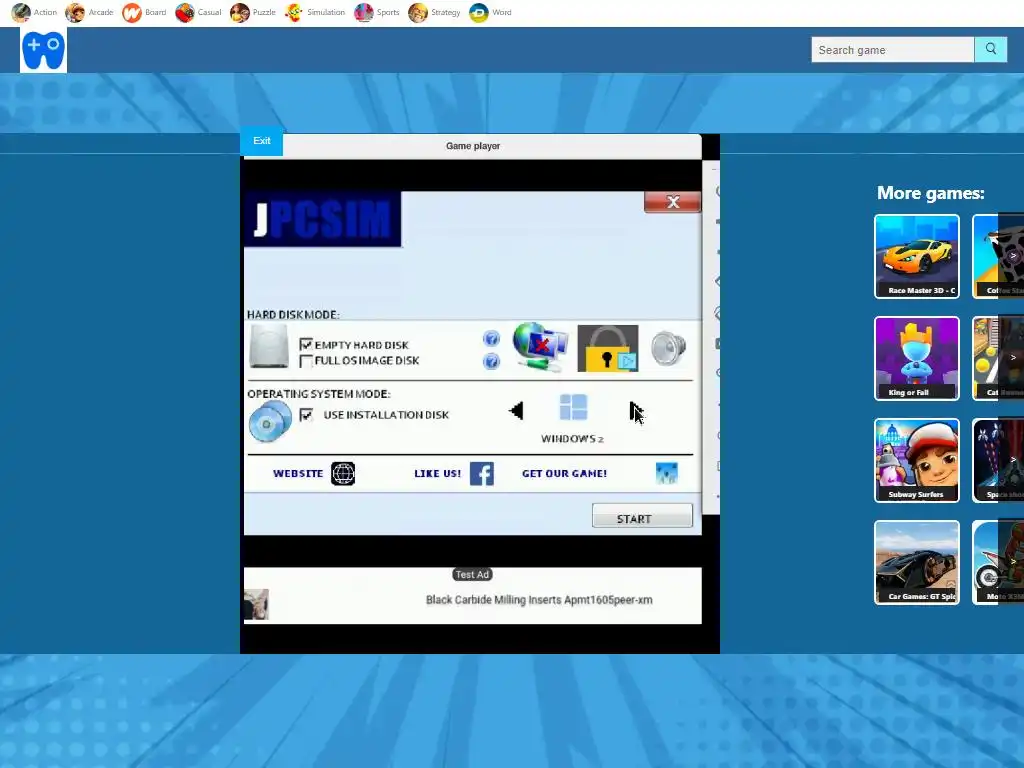Open the Arcade games category

point(89,12)
